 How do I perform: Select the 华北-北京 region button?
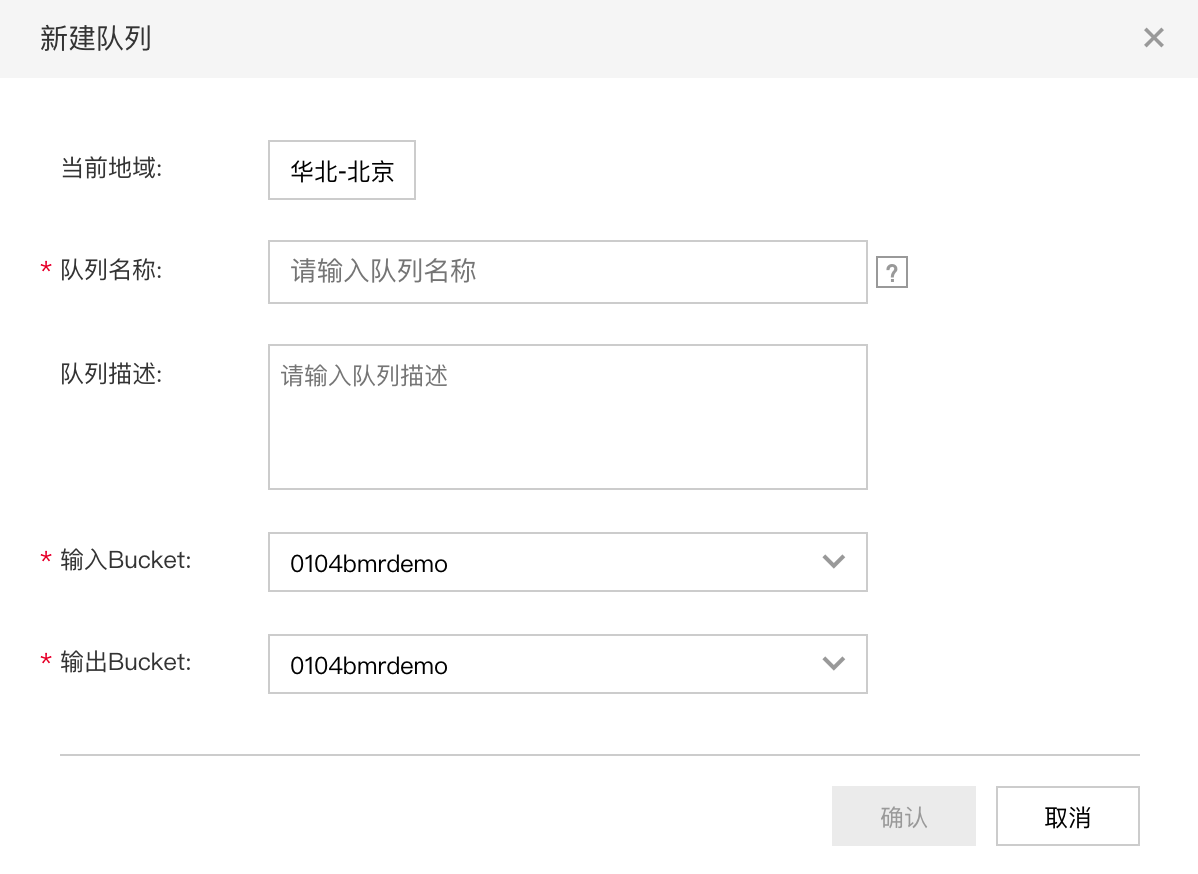tap(342, 171)
